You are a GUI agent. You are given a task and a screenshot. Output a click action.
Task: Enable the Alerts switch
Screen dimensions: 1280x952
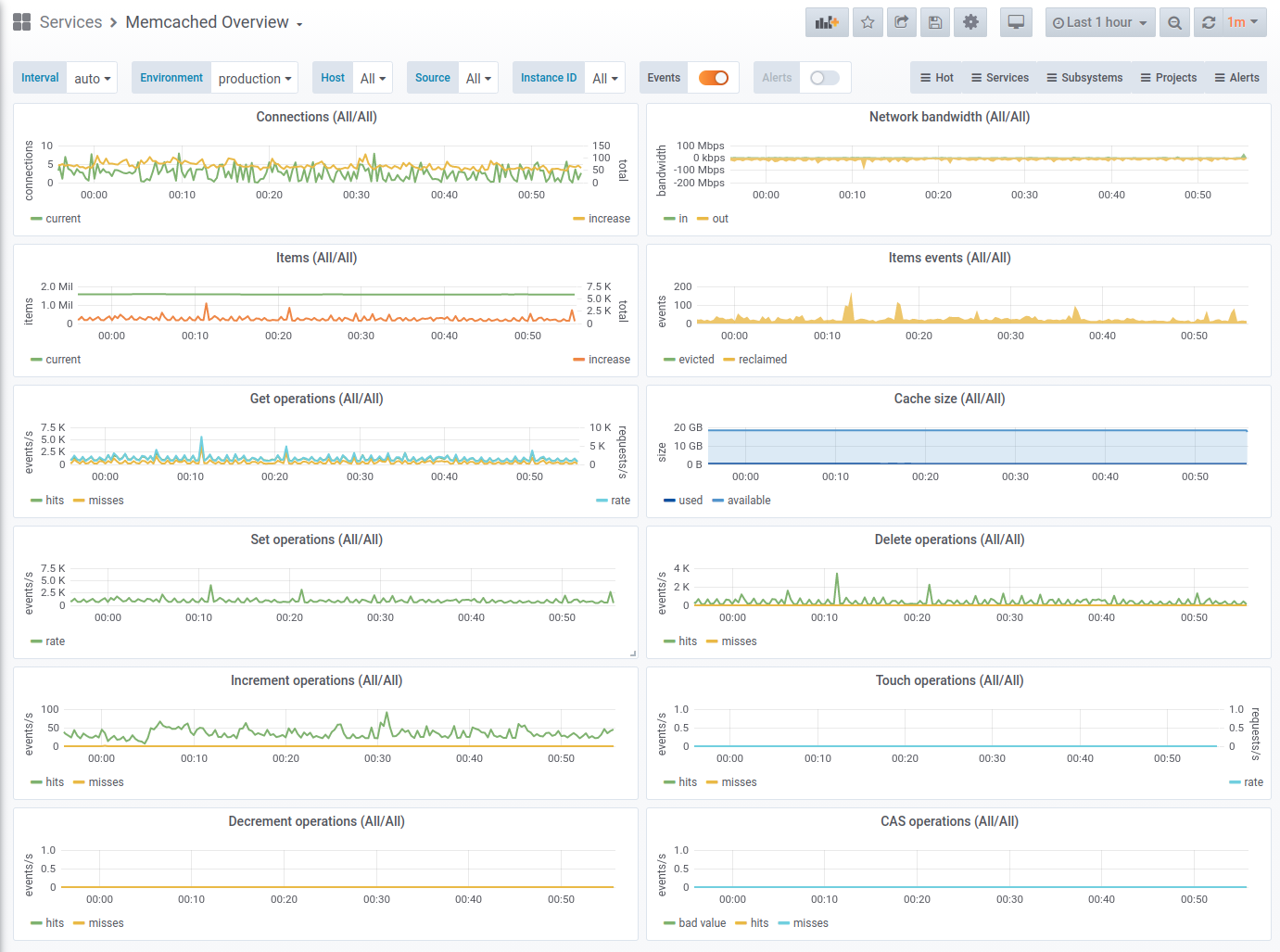click(824, 78)
